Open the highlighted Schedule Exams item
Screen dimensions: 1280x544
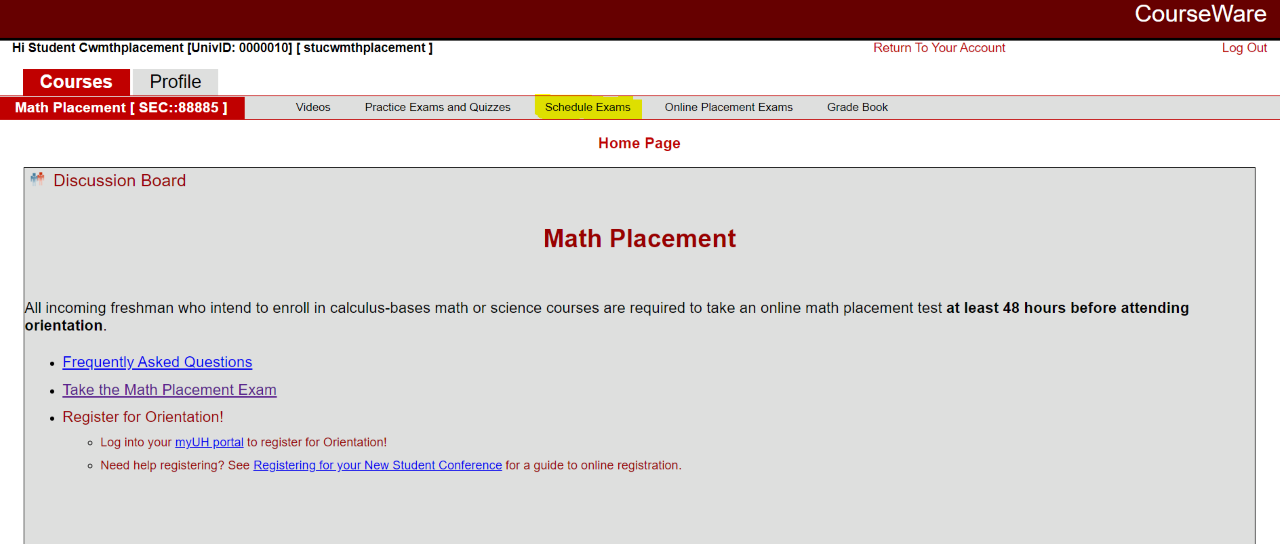point(587,107)
